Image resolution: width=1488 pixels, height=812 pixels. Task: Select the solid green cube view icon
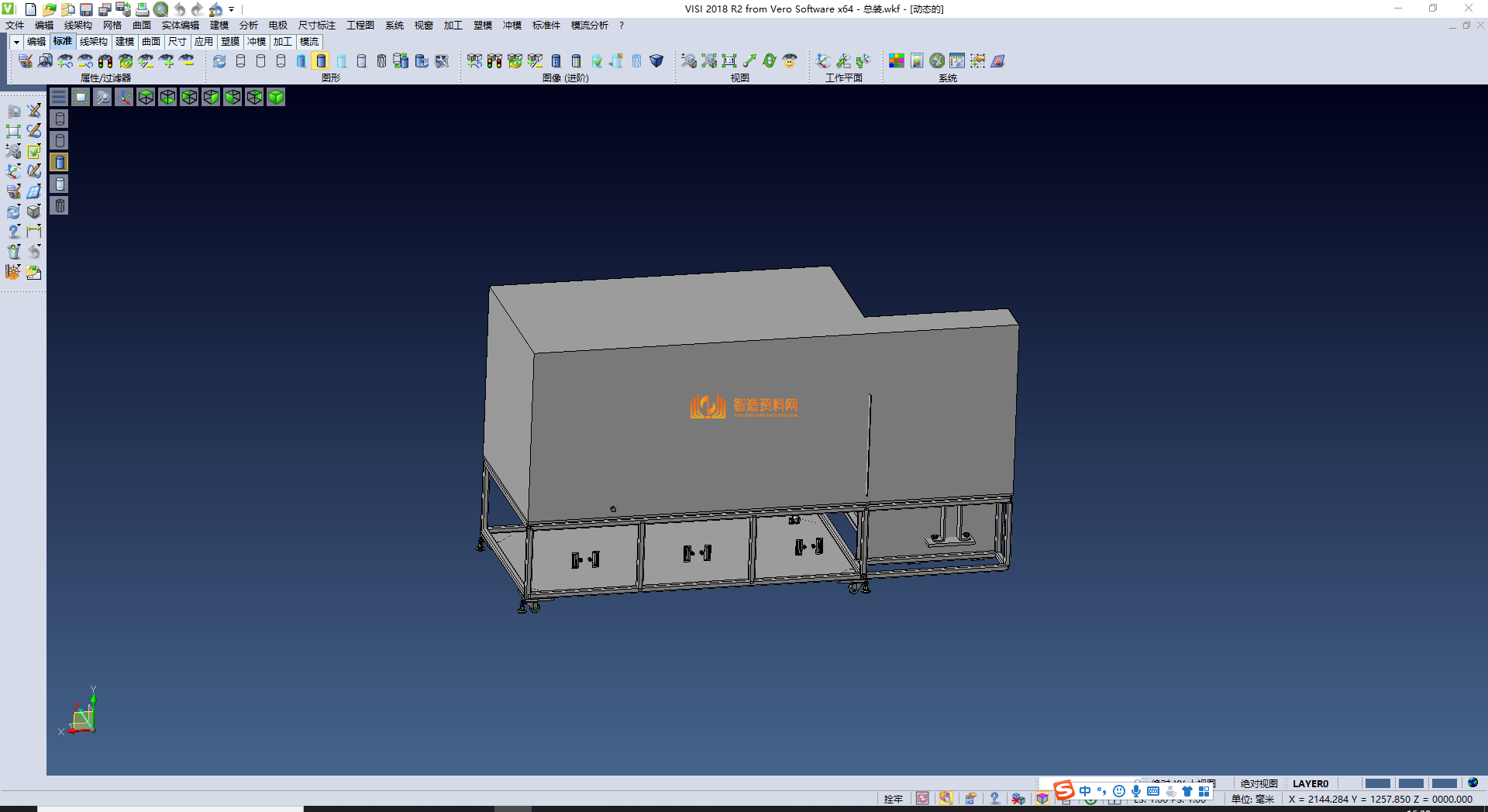pos(276,97)
